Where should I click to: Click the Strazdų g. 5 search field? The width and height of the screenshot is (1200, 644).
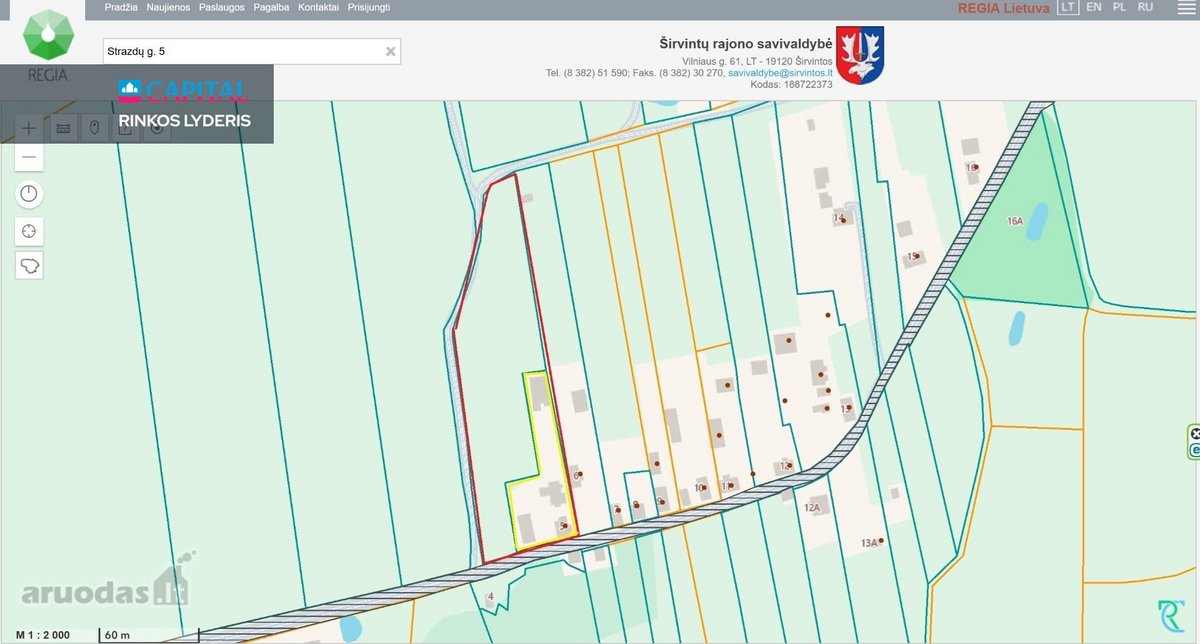(x=252, y=51)
